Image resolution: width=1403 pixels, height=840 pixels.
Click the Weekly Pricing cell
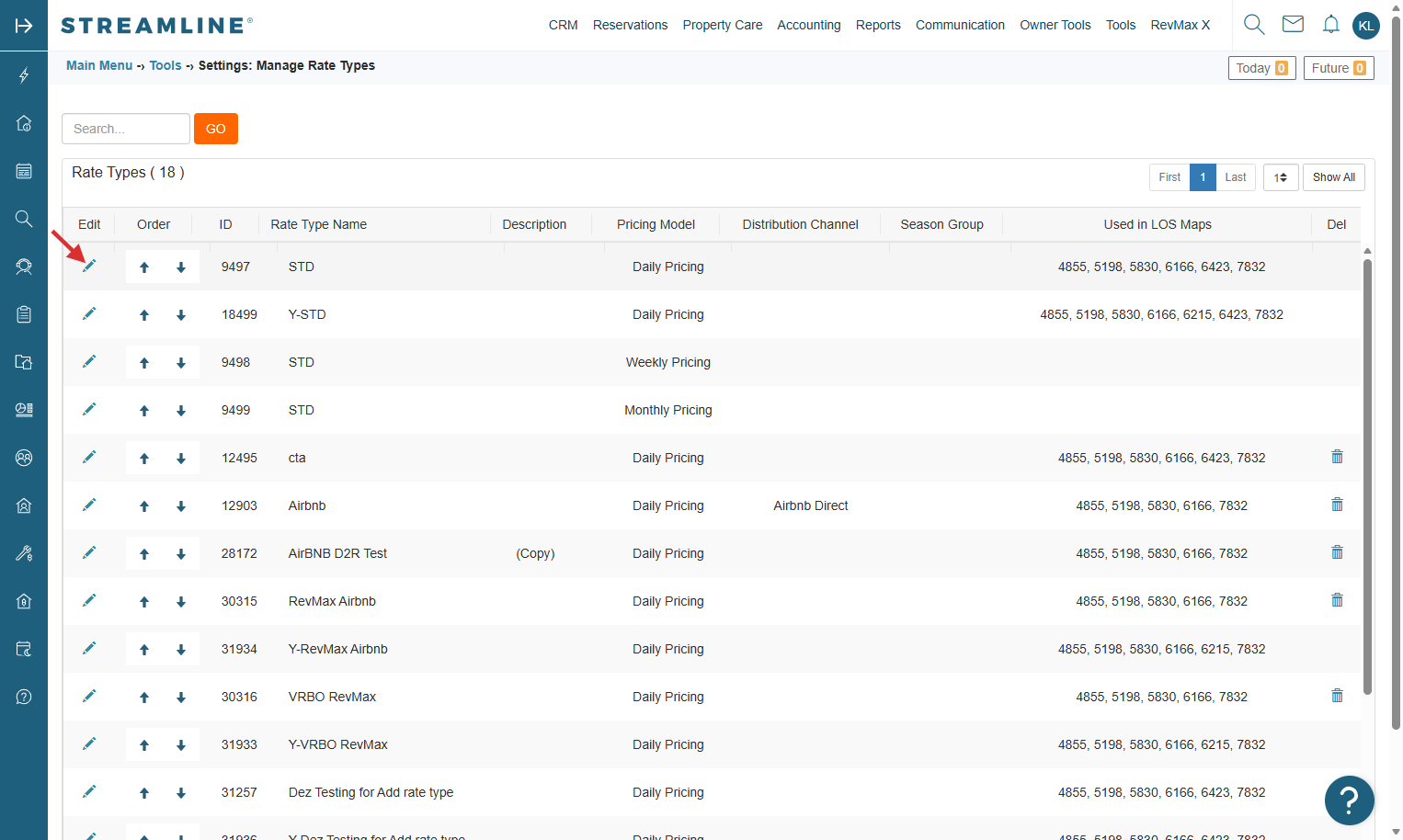point(668,362)
